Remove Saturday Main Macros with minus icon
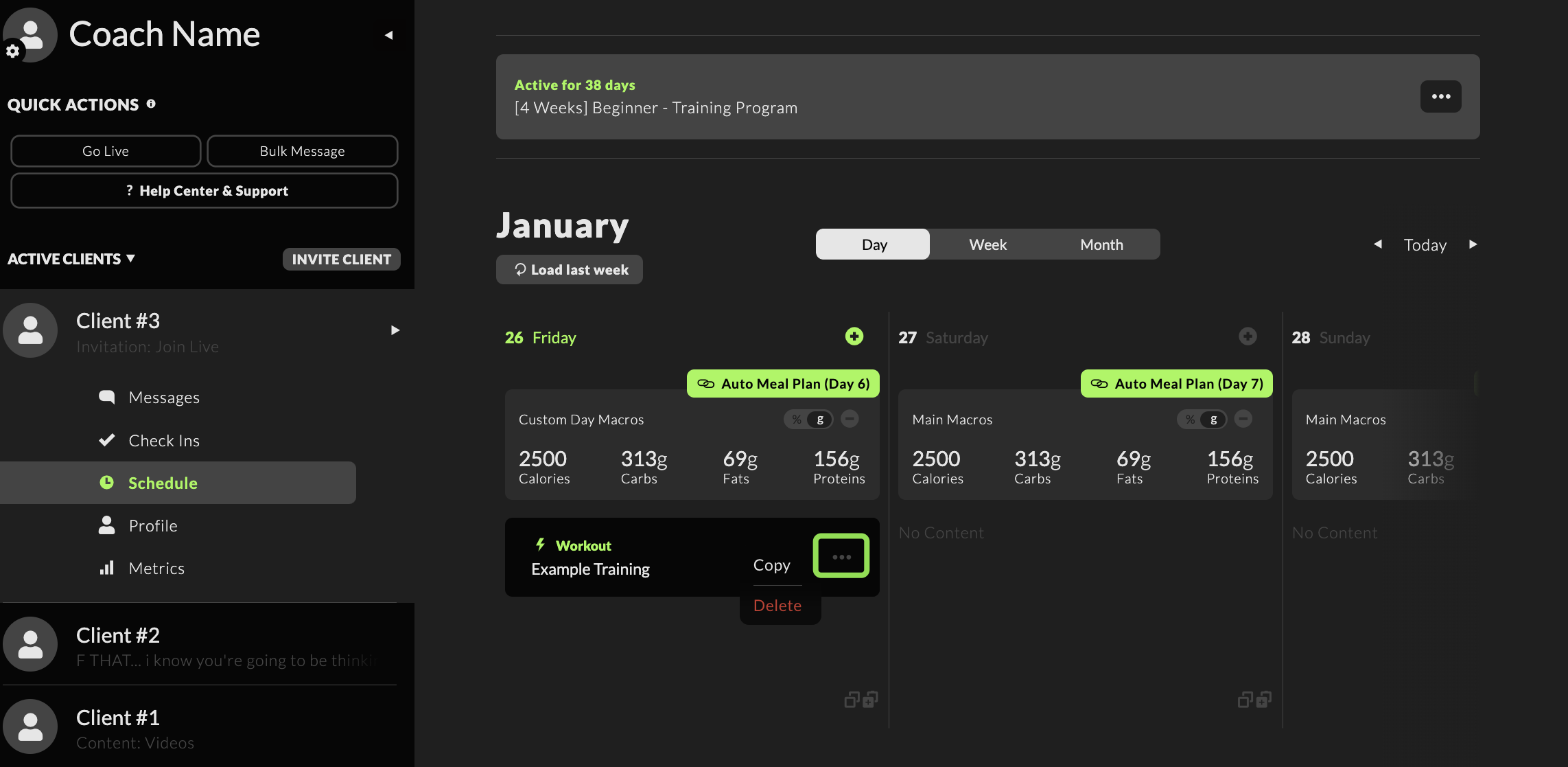1568x767 pixels. point(1243,419)
